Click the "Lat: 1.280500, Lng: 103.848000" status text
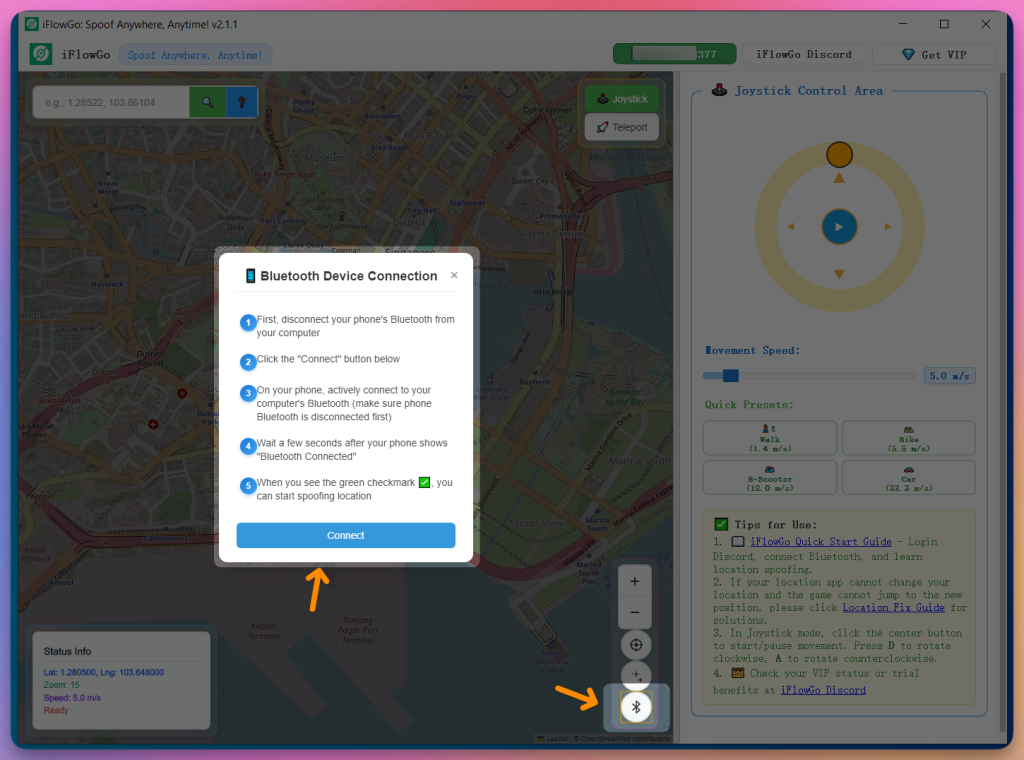 pos(104,673)
